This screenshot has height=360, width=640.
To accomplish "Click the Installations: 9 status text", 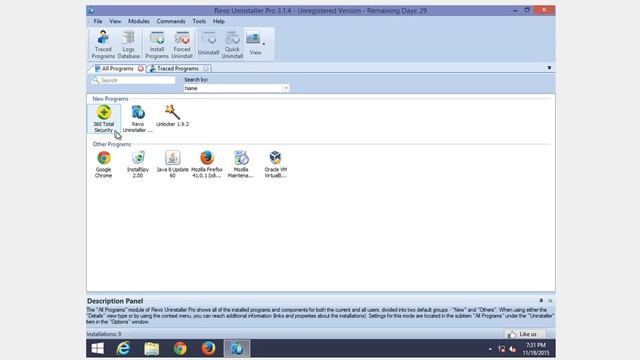I will [104, 334].
